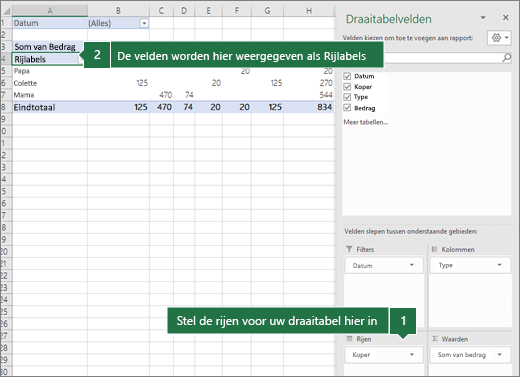The width and height of the screenshot is (520, 377).
Task: Open the Type dropdown in Kolommen area
Action: coord(499,265)
